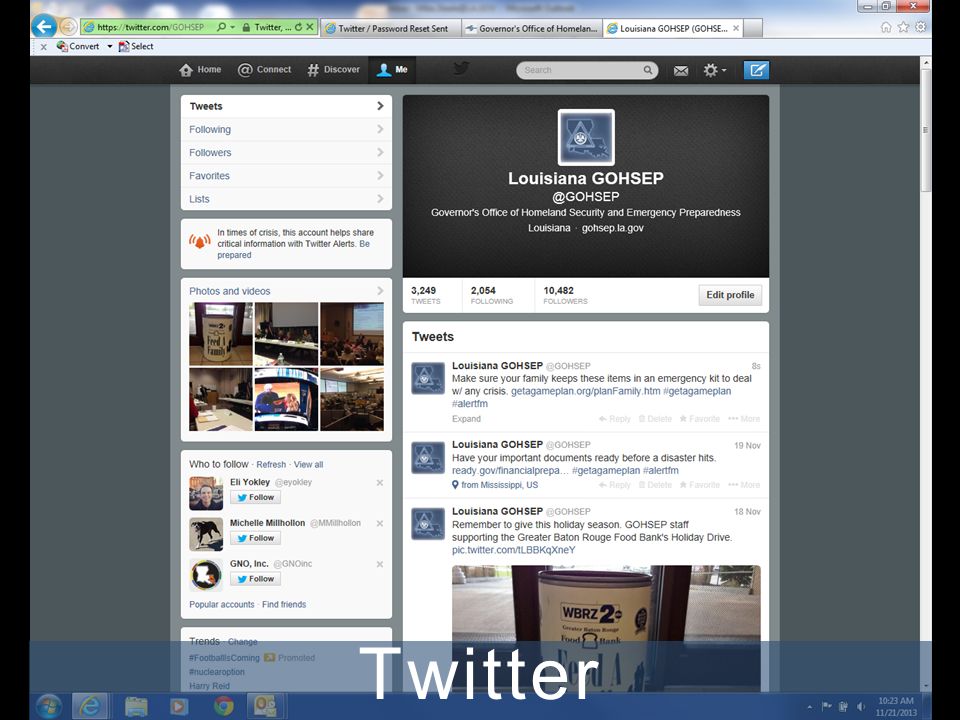Screen dimensions: 960x720
Task: Open the Connect tab
Action: click(264, 70)
